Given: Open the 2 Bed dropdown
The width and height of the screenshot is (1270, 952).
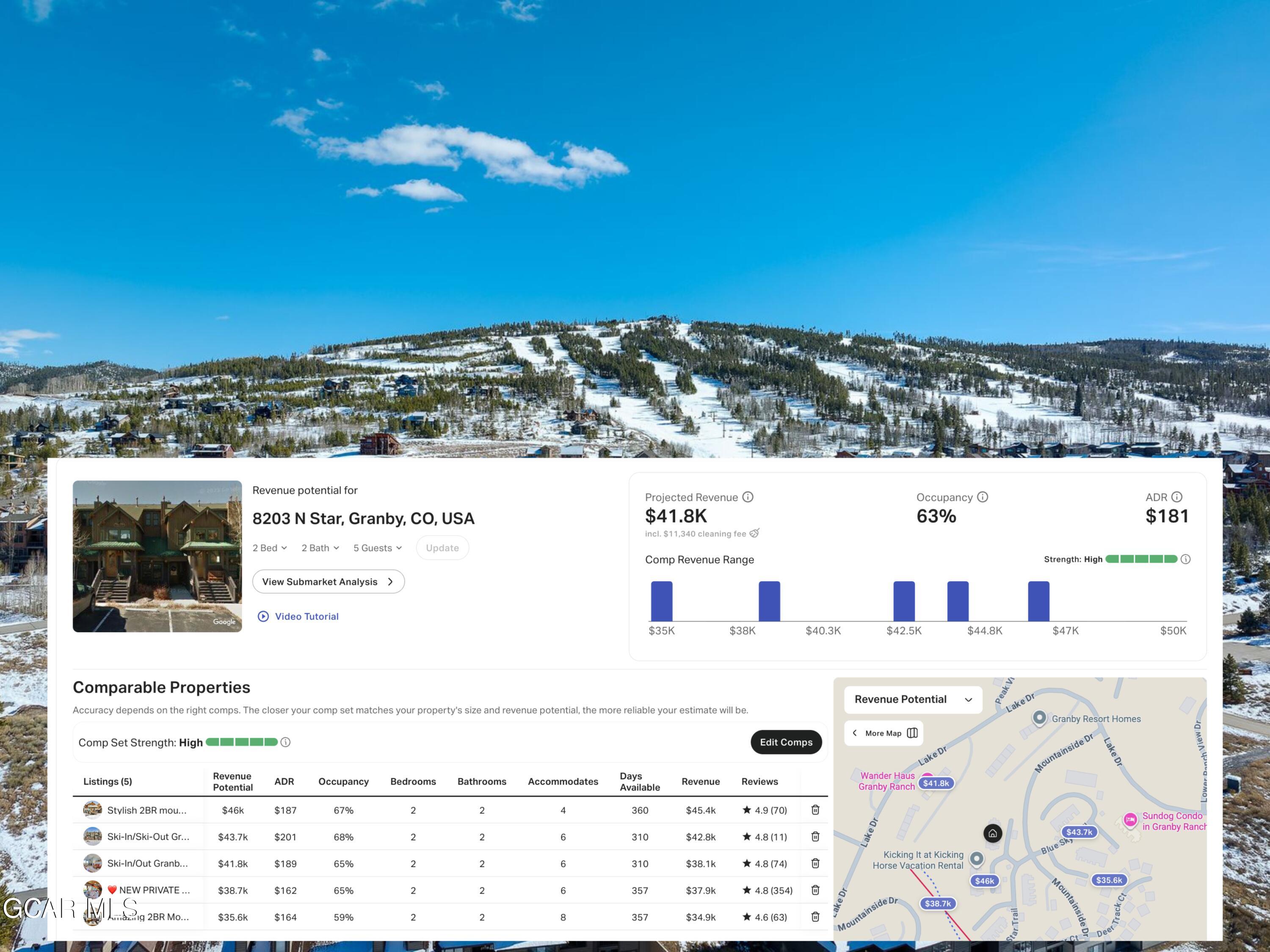Looking at the screenshot, I should pos(269,548).
